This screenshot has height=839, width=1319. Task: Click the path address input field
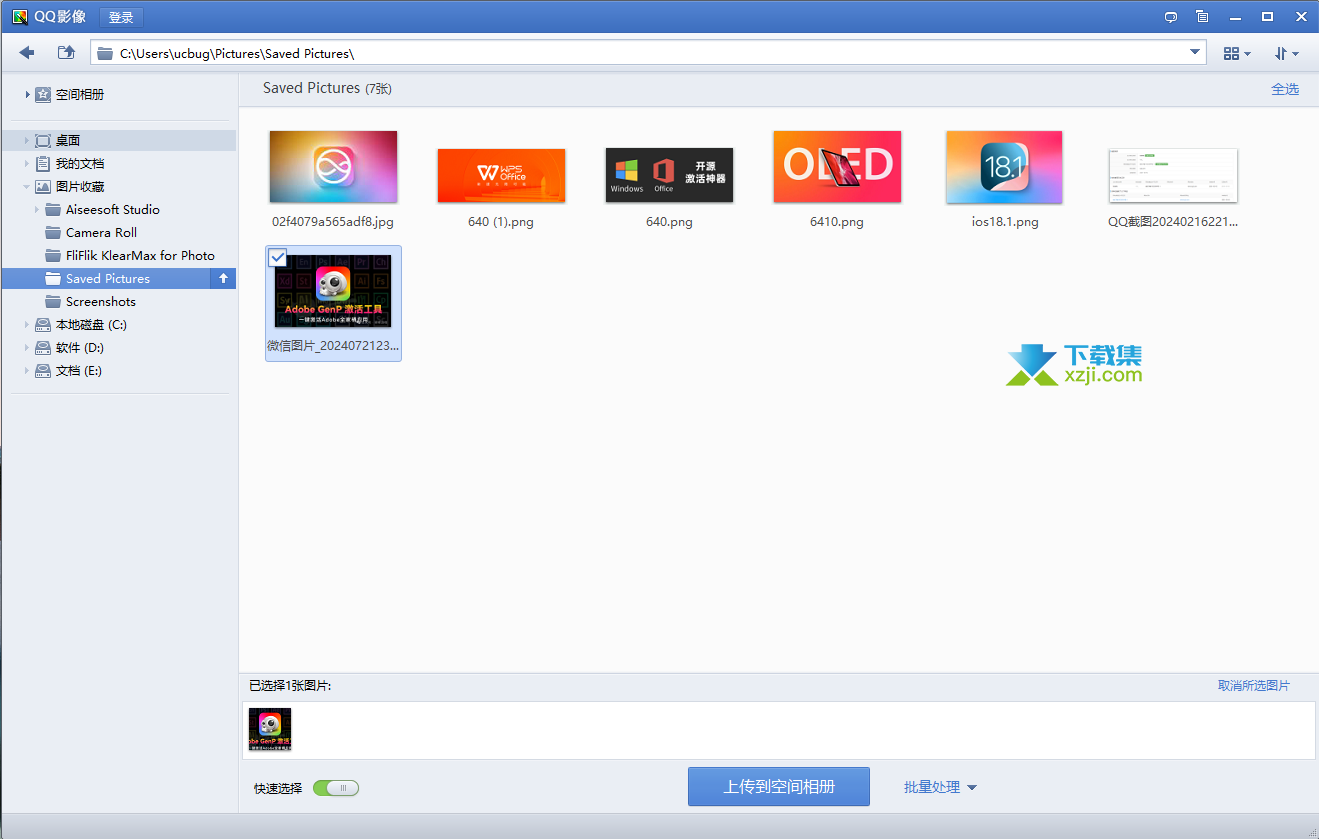647,53
